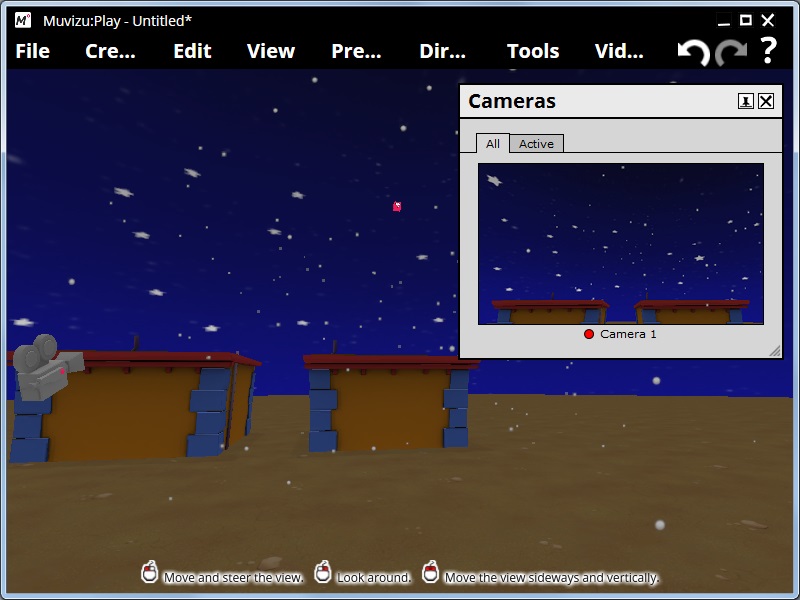This screenshot has width=800, height=600.
Task: Open the Tools menu
Action: point(533,51)
